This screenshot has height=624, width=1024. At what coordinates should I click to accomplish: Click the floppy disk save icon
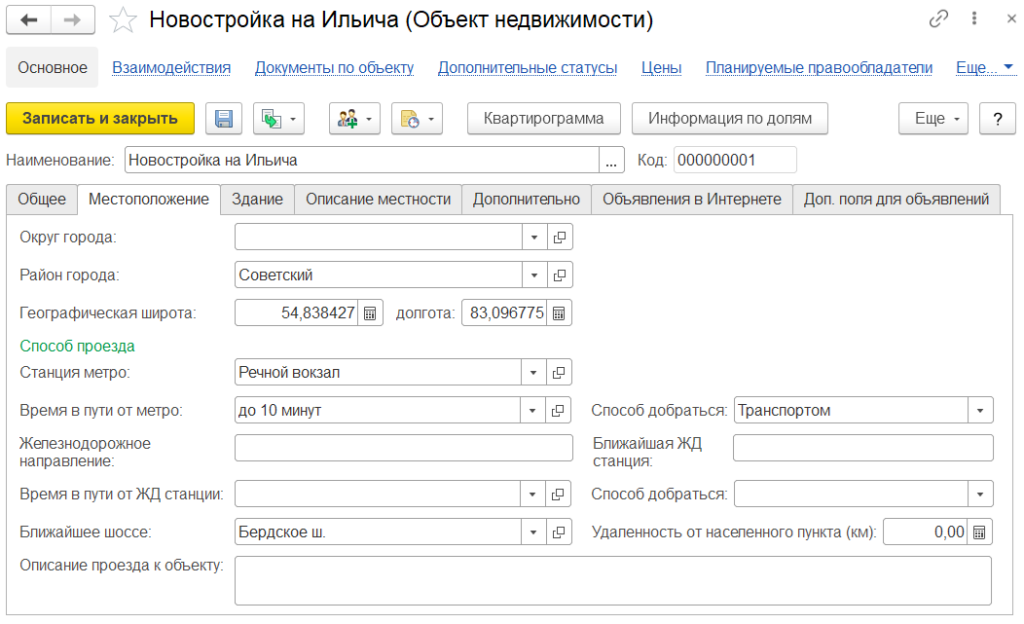point(224,119)
